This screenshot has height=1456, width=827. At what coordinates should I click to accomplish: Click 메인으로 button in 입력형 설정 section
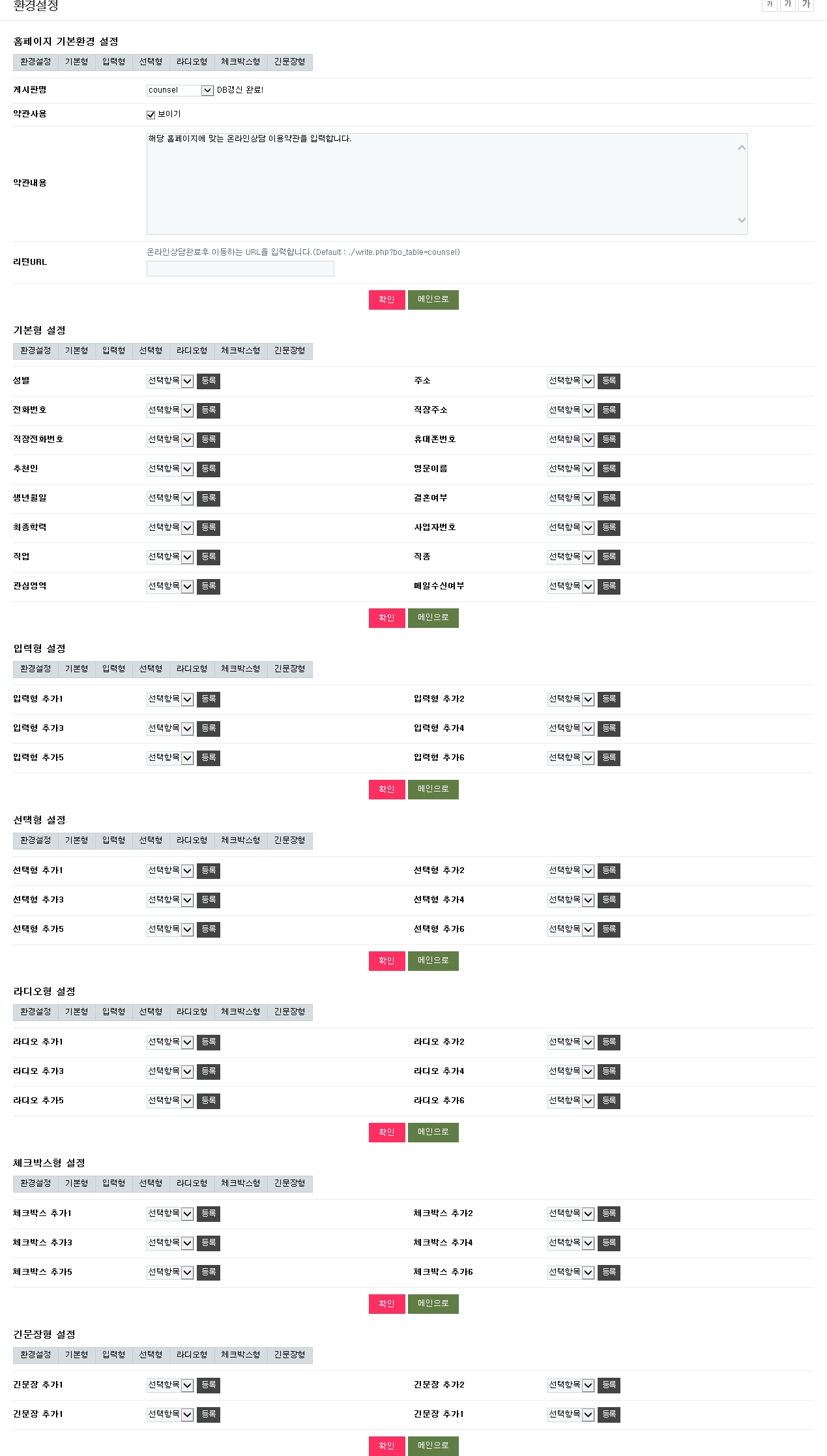(433, 789)
